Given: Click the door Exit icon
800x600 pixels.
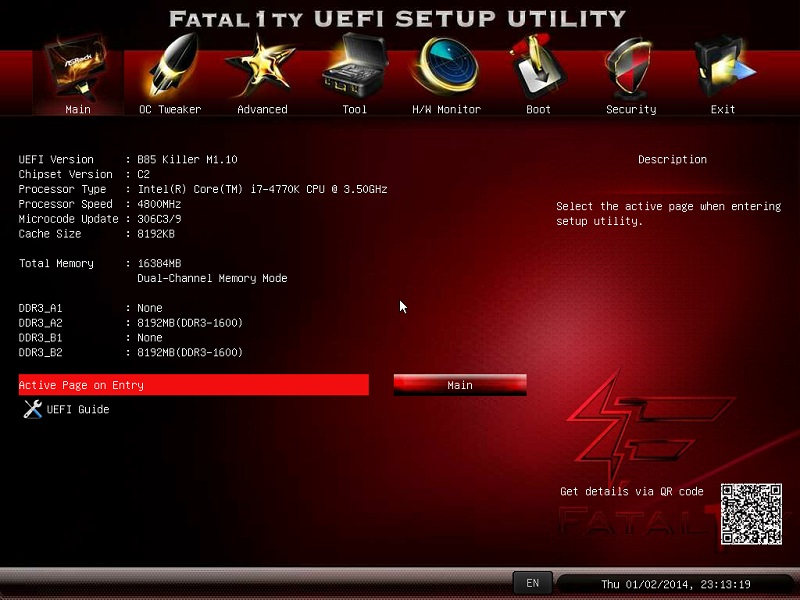Looking at the screenshot, I should pyautogui.click(x=723, y=66).
